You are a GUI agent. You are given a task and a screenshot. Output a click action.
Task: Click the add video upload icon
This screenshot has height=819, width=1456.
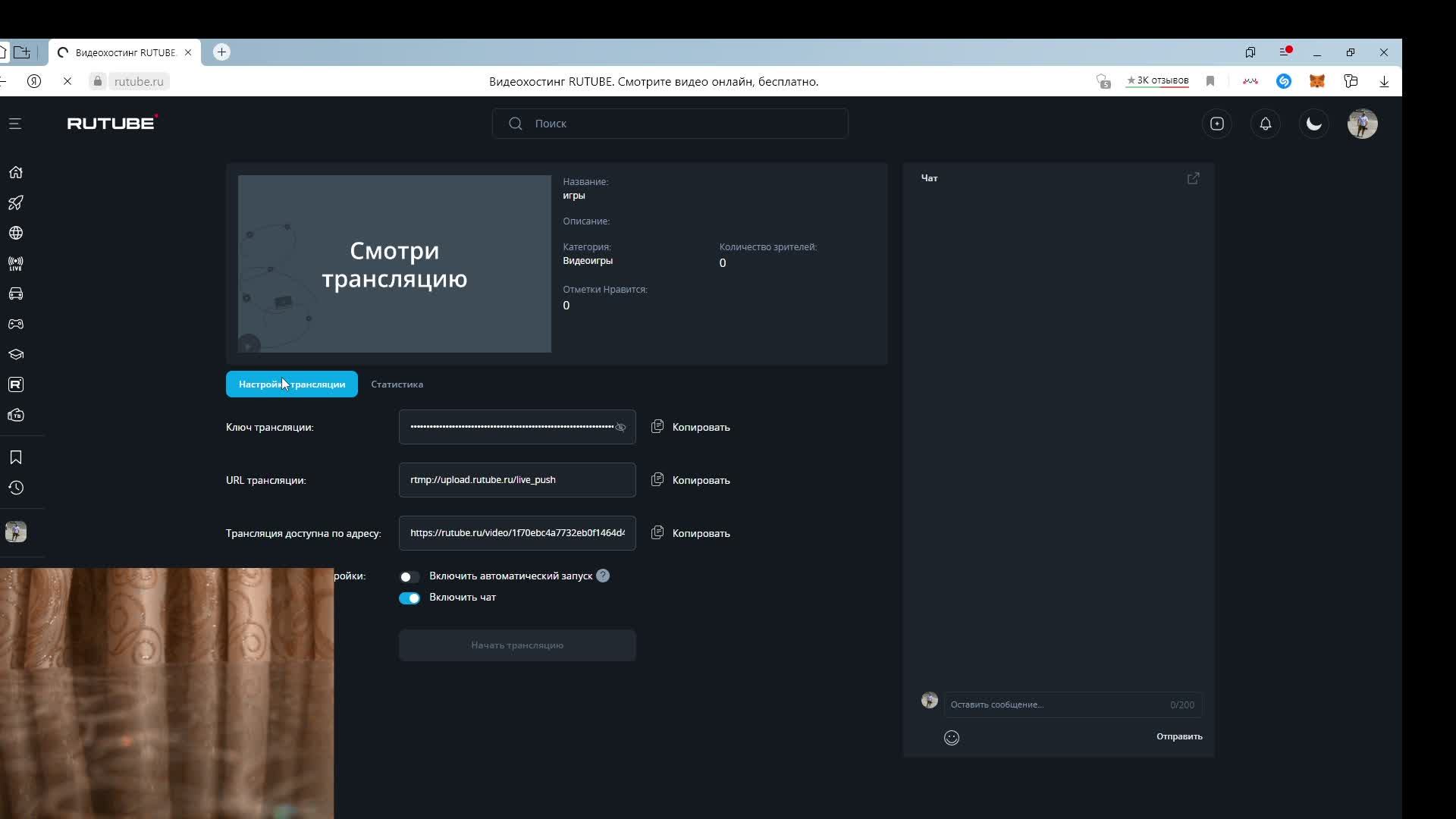coord(1216,124)
